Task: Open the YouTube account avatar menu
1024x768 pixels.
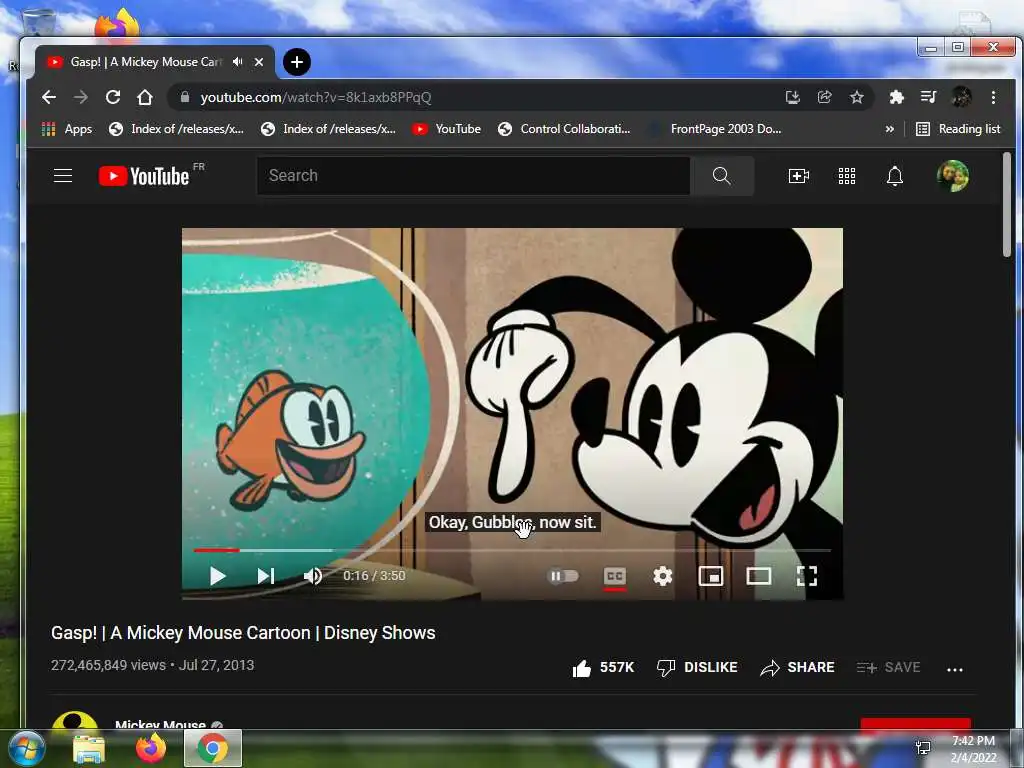Action: click(953, 176)
